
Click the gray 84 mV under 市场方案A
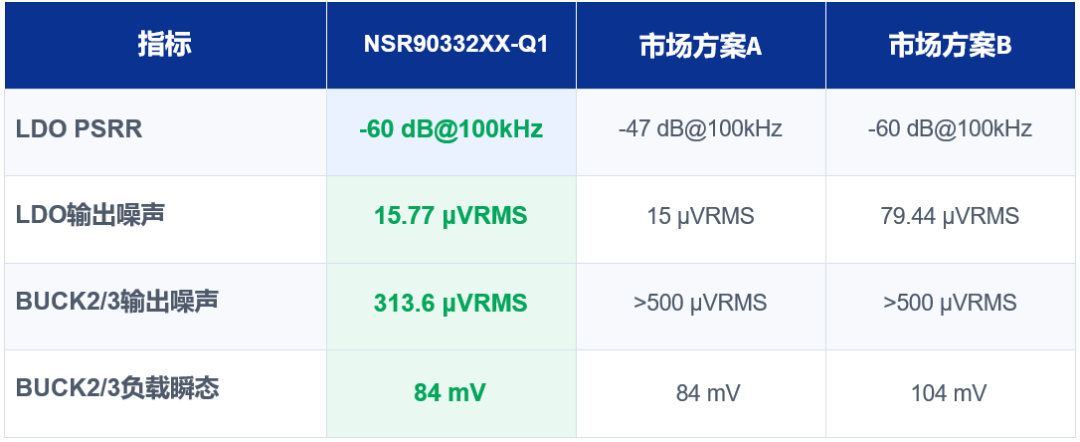pyautogui.click(x=708, y=393)
